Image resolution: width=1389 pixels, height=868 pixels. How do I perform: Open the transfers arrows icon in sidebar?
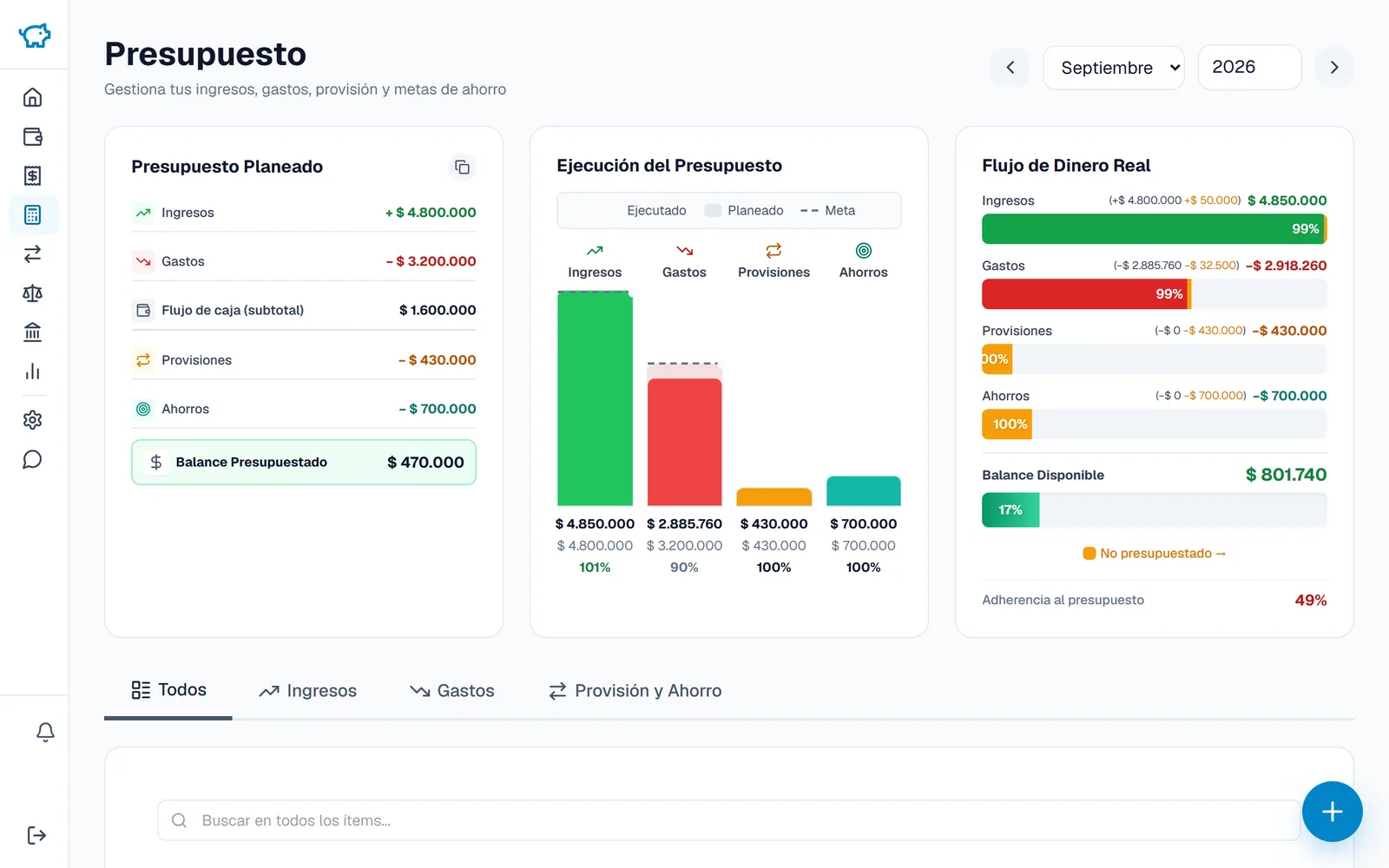pyautogui.click(x=32, y=254)
